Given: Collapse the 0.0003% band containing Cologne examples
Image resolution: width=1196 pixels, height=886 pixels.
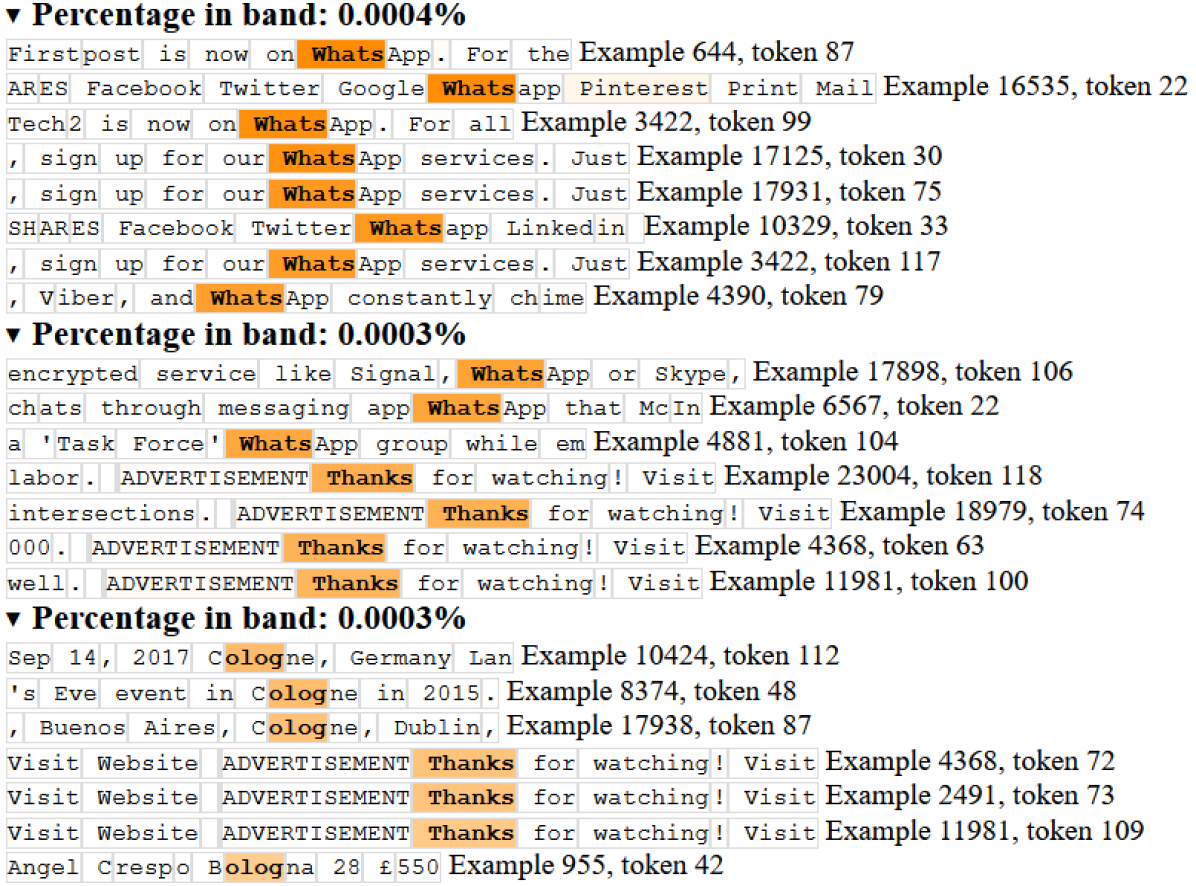Looking at the screenshot, I should (x=13, y=618).
